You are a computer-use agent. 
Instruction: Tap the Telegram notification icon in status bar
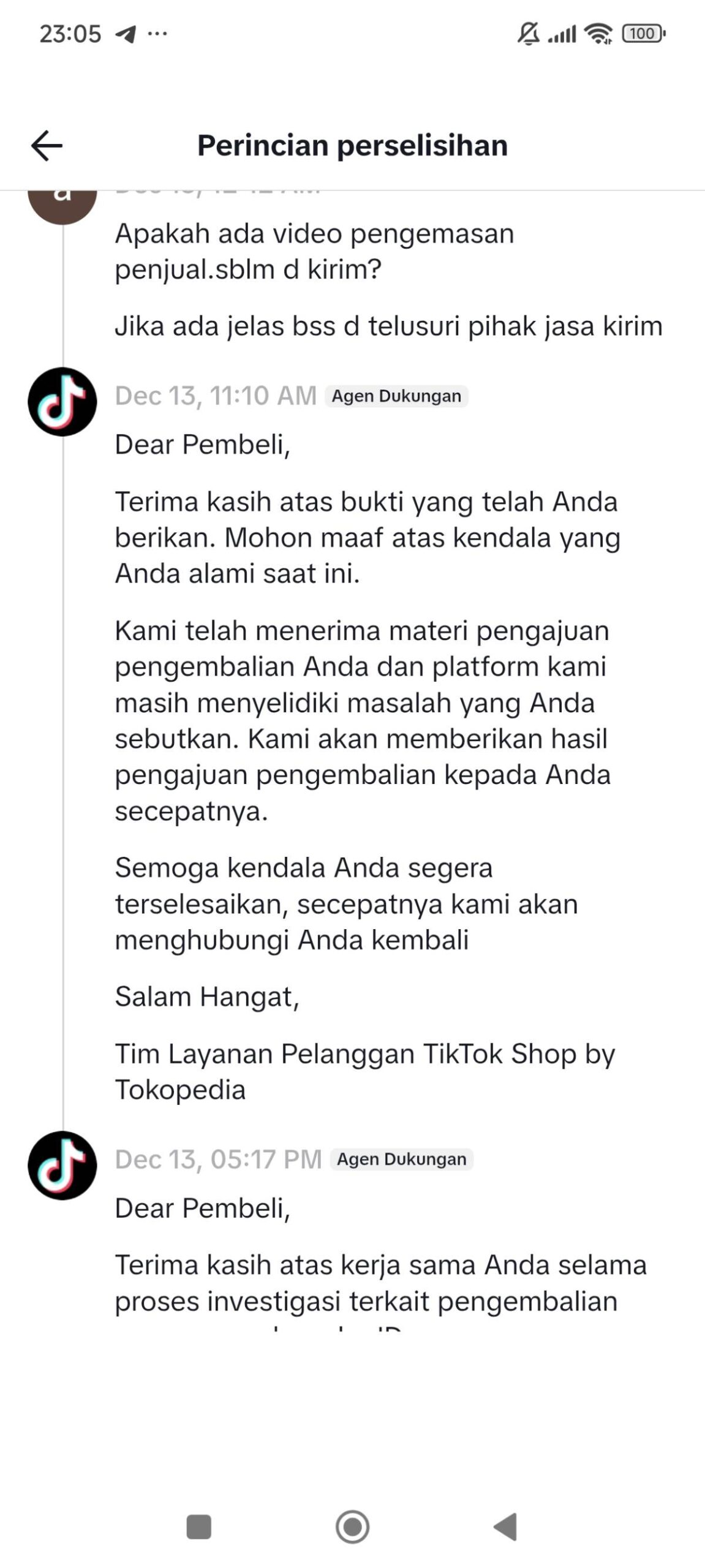pos(126,34)
